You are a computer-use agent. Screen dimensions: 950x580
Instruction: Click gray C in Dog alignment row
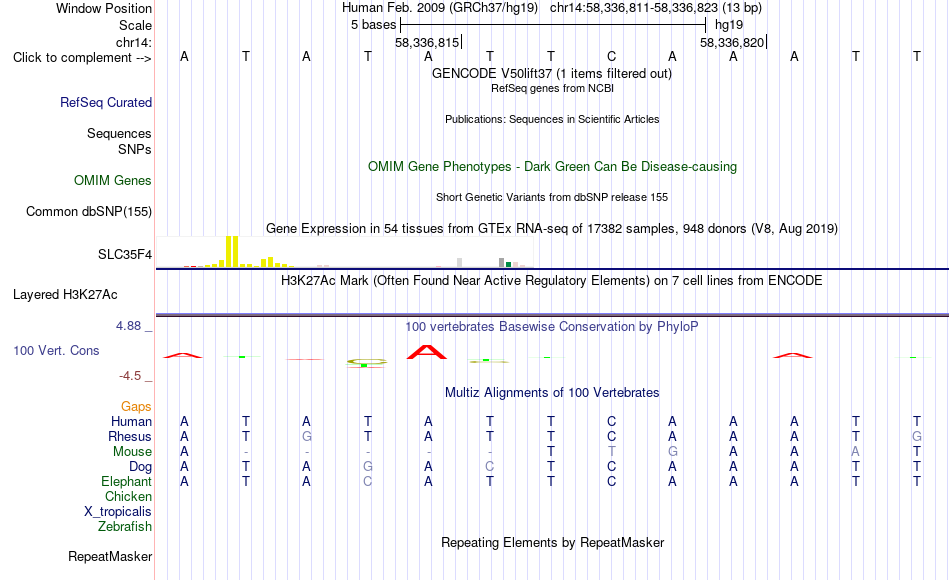(x=490, y=467)
